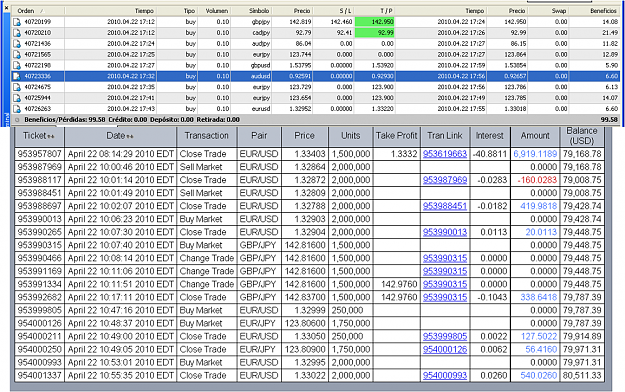
Task: Click the Amount column header
Action: pyautogui.click(x=535, y=136)
